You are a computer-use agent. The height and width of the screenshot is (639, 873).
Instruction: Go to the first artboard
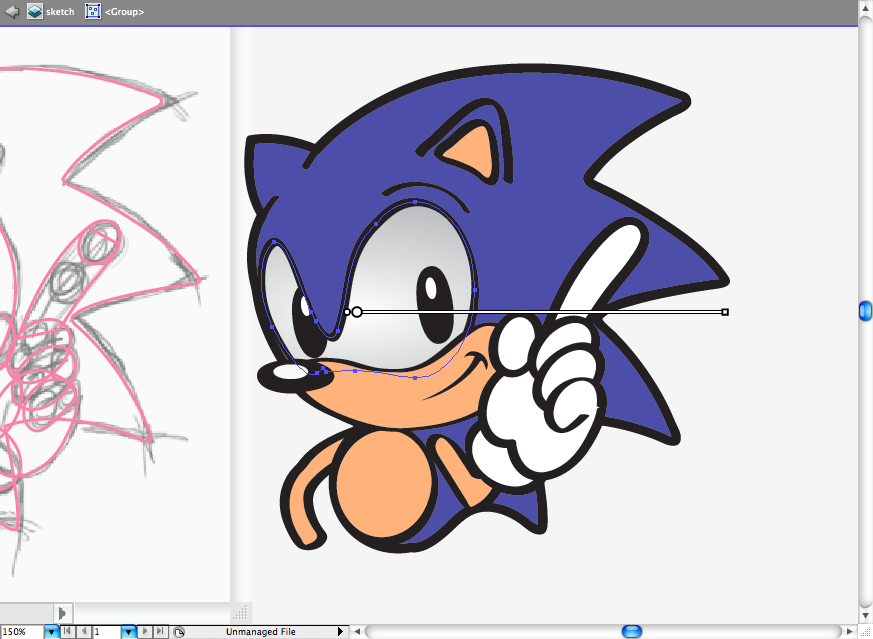[x=67, y=632]
